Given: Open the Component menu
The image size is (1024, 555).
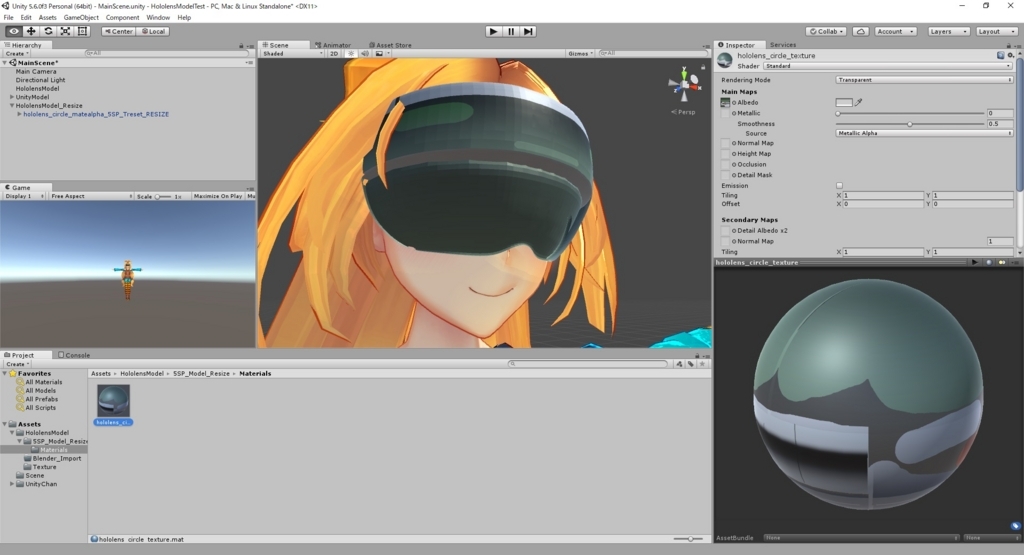Looking at the screenshot, I should [x=122, y=18].
